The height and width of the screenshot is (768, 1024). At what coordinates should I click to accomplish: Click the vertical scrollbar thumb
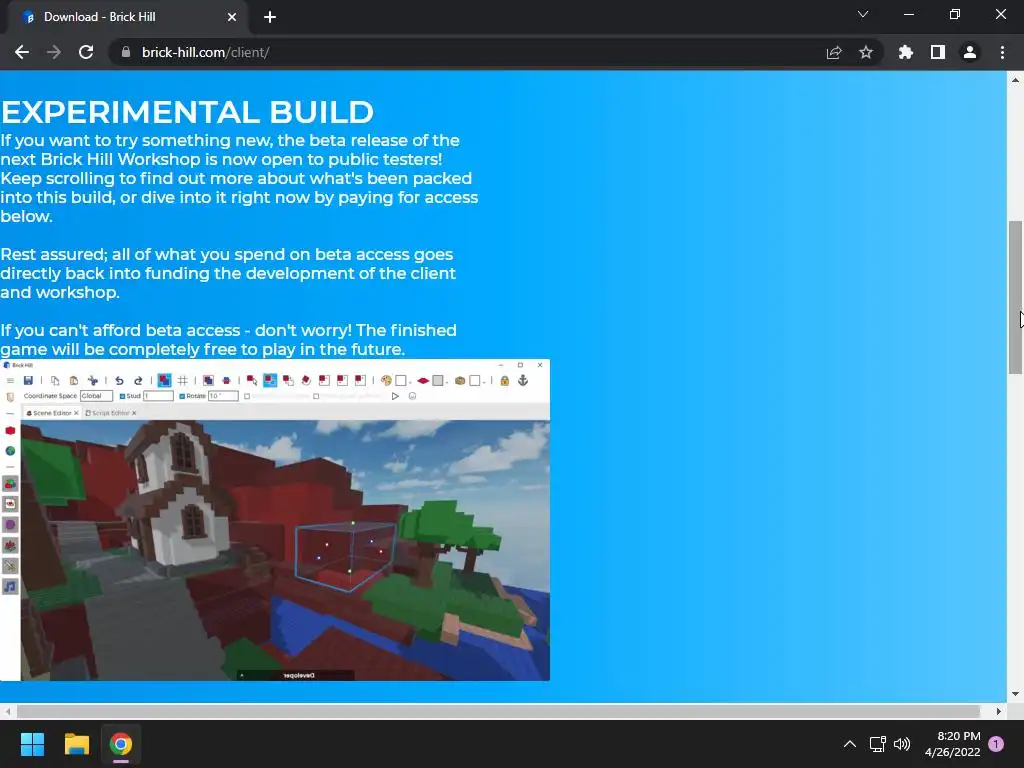[1015, 297]
